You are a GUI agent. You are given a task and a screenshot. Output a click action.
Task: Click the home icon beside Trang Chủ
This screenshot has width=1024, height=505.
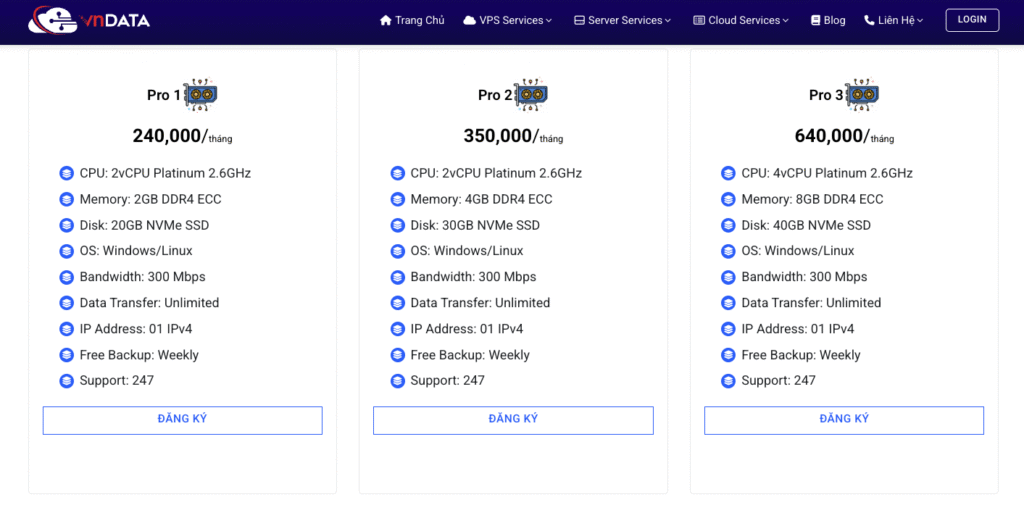click(386, 20)
